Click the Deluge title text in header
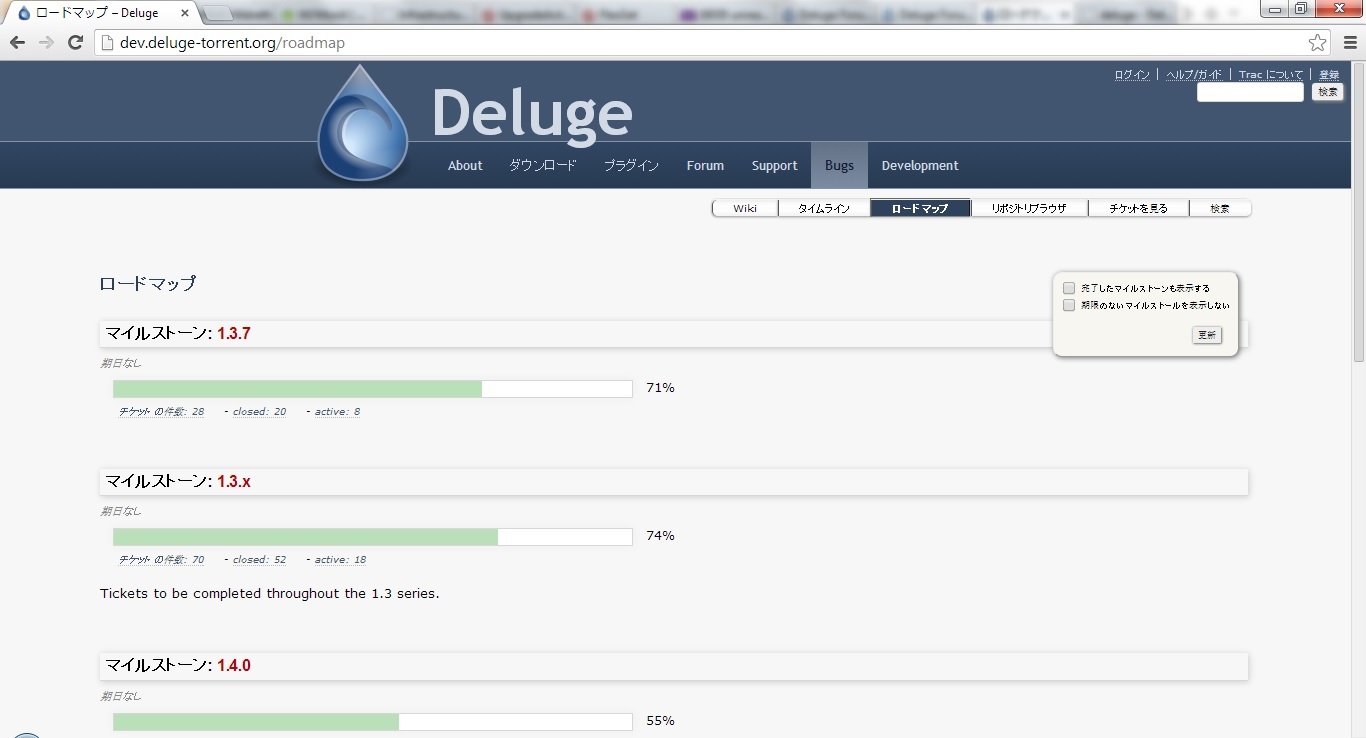This screenshot has height=738, width=1366. pos(532,112)
